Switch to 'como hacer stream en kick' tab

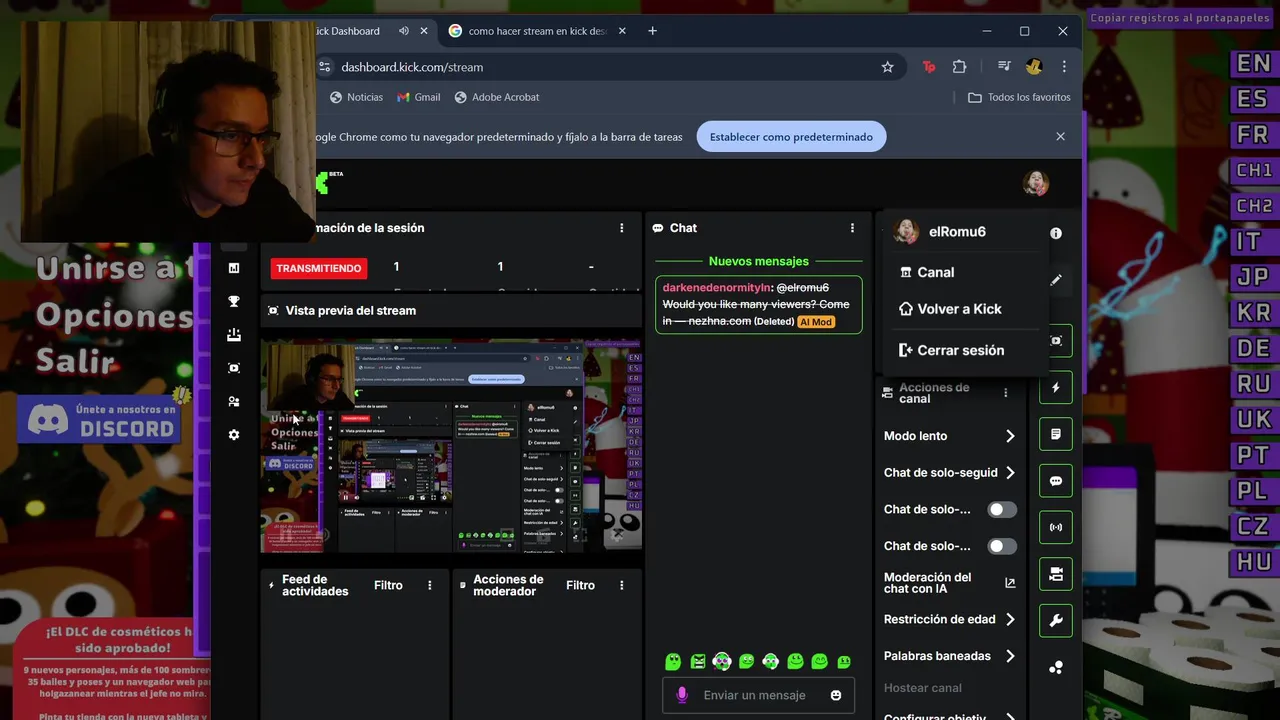[537, 31]
